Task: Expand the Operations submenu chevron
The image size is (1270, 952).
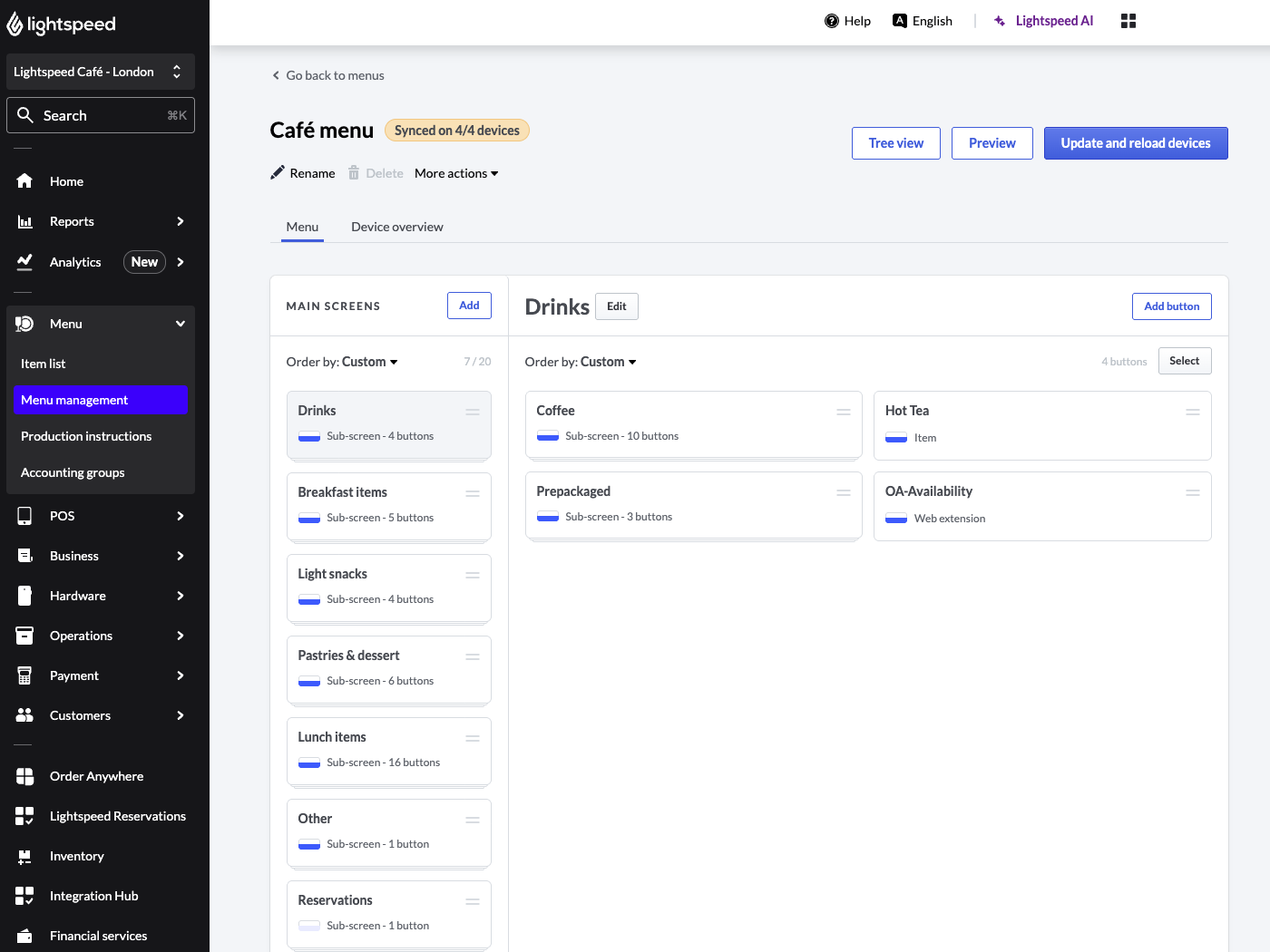Action: pos(181,636)
